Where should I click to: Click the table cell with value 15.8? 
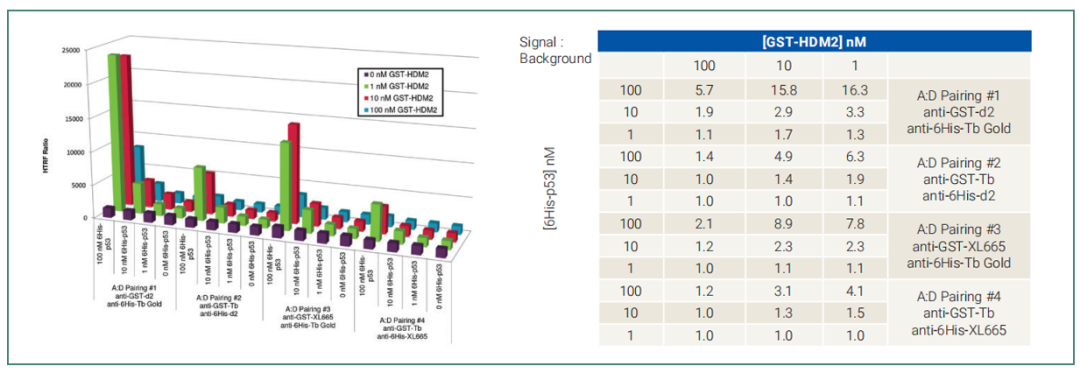(785, 89)
